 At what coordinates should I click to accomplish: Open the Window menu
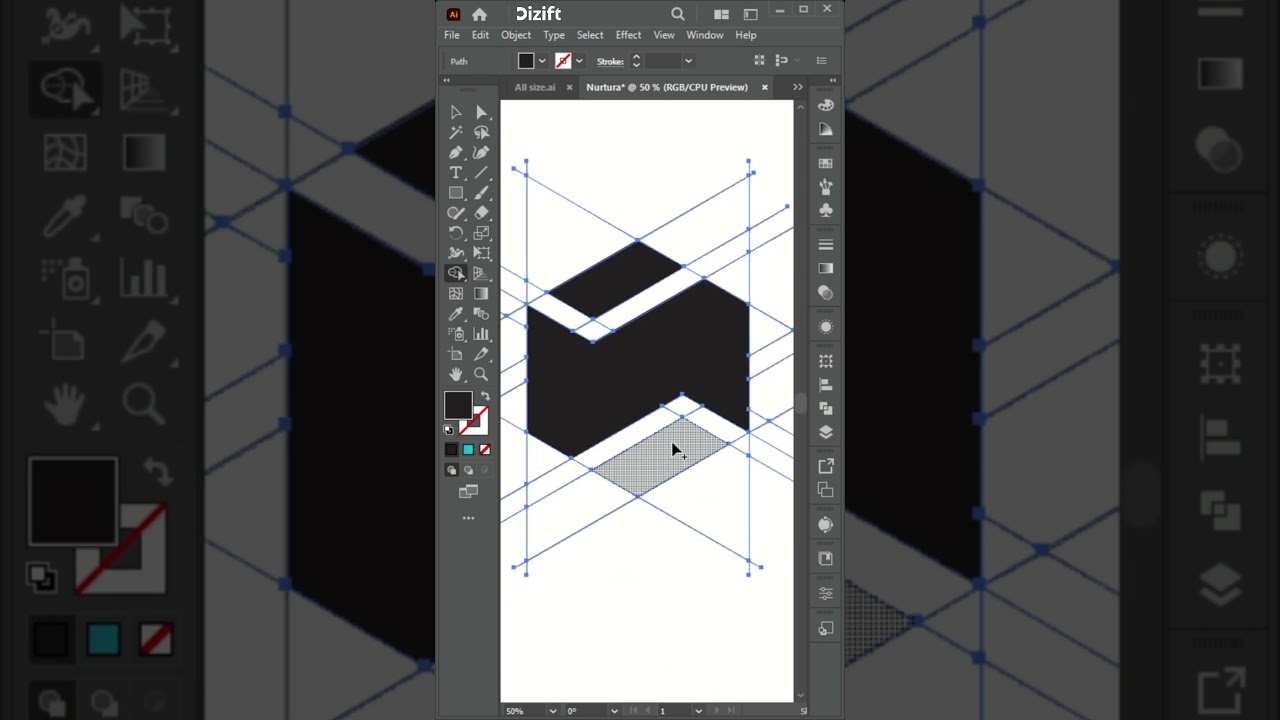click(705, 35)
